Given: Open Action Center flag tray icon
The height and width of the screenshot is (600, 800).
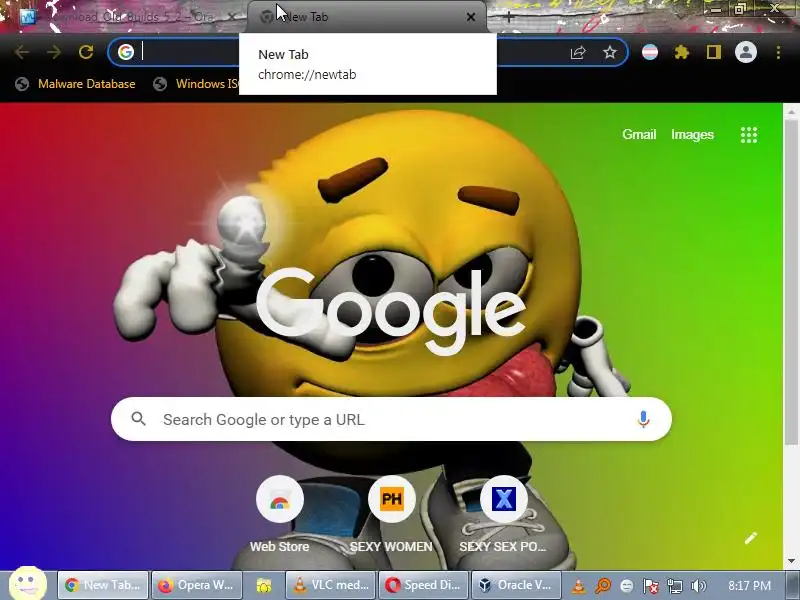Looking at the screenshot, I should [651, 586].
